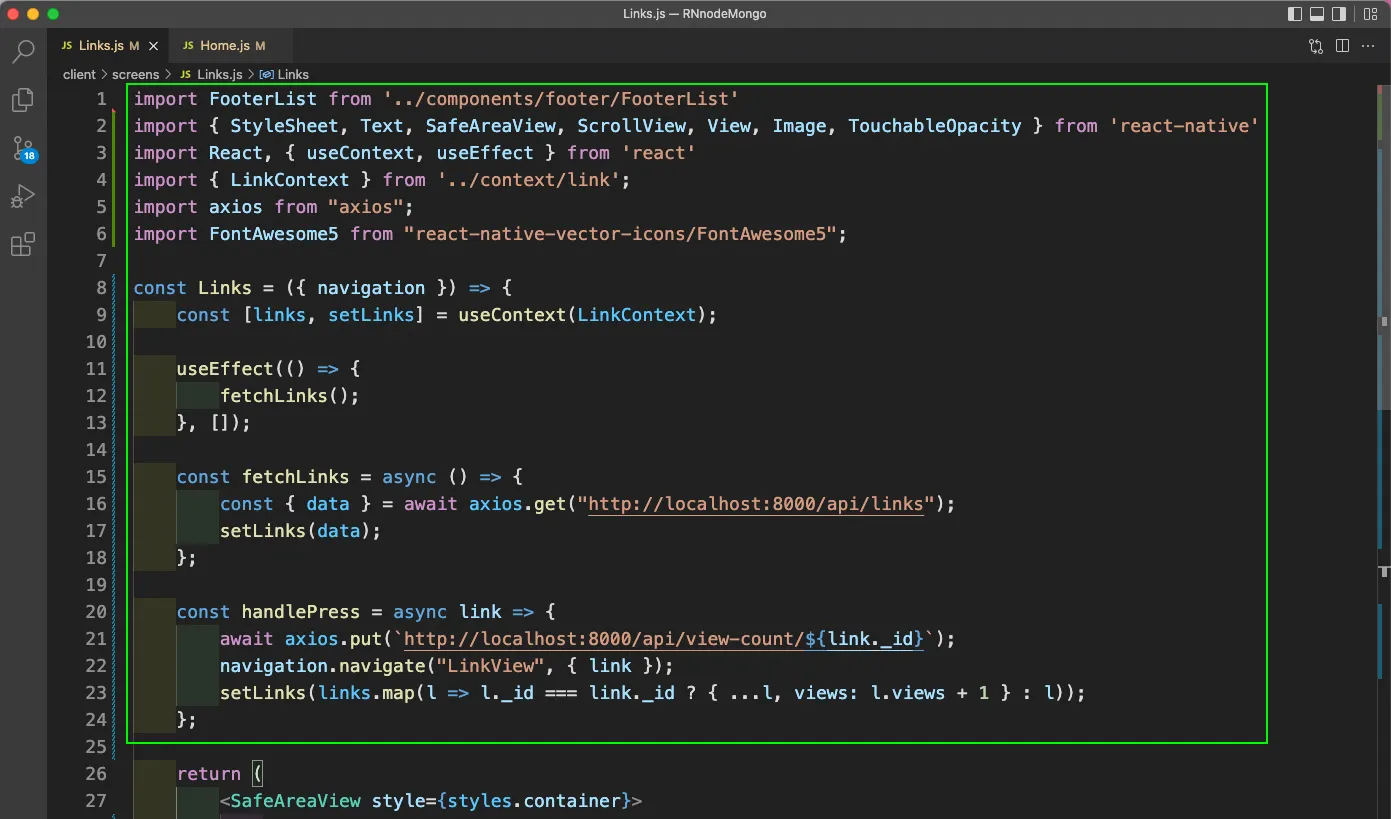The width and height of the screenshot is (1391, 819).
Task: Follow the api/view-count URL on line 21
Action: 663,639
